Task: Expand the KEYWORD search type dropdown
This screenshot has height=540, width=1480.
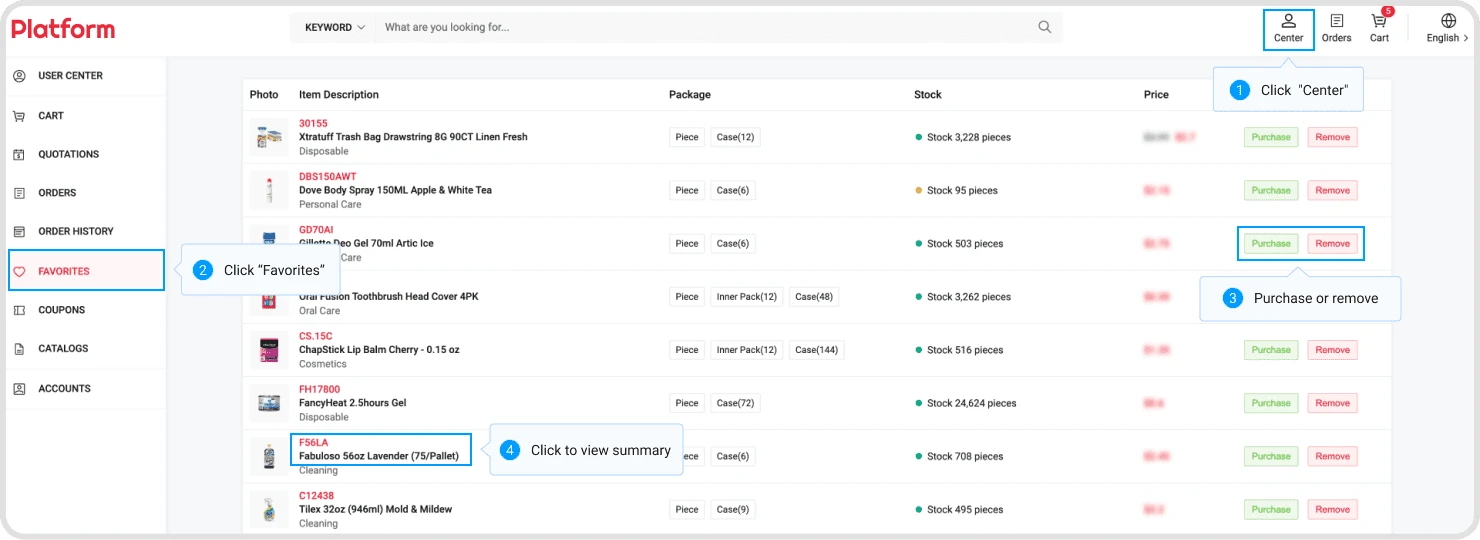Action: 335,27
